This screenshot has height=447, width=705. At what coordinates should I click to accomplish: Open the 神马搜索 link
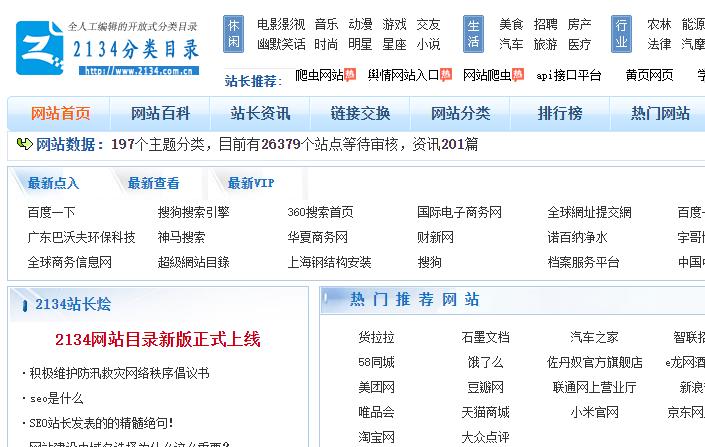tap(181, 237)
